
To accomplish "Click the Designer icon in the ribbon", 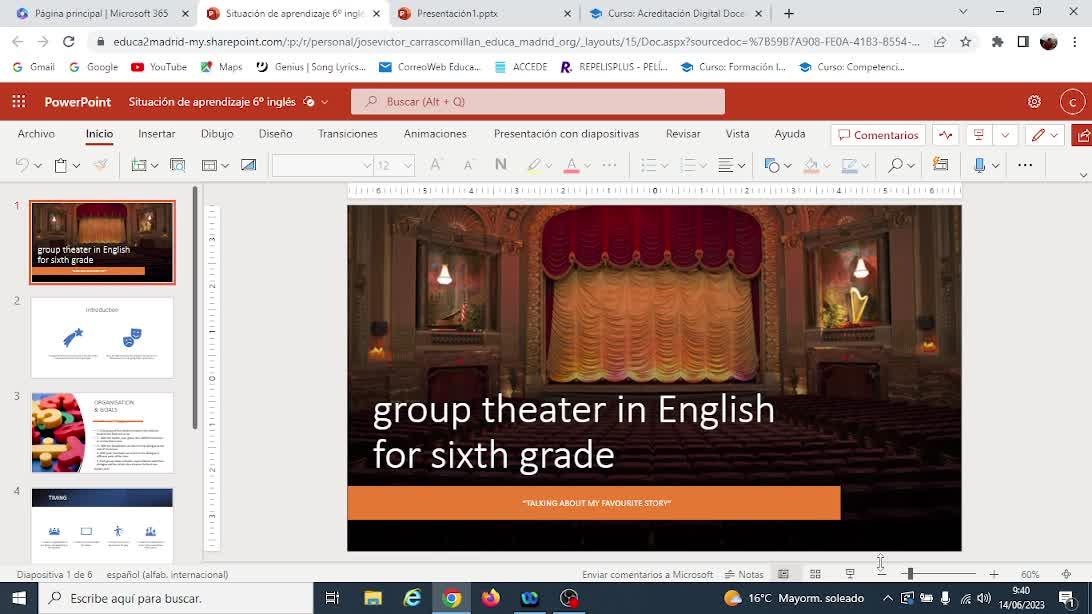I will click(940, 165).
